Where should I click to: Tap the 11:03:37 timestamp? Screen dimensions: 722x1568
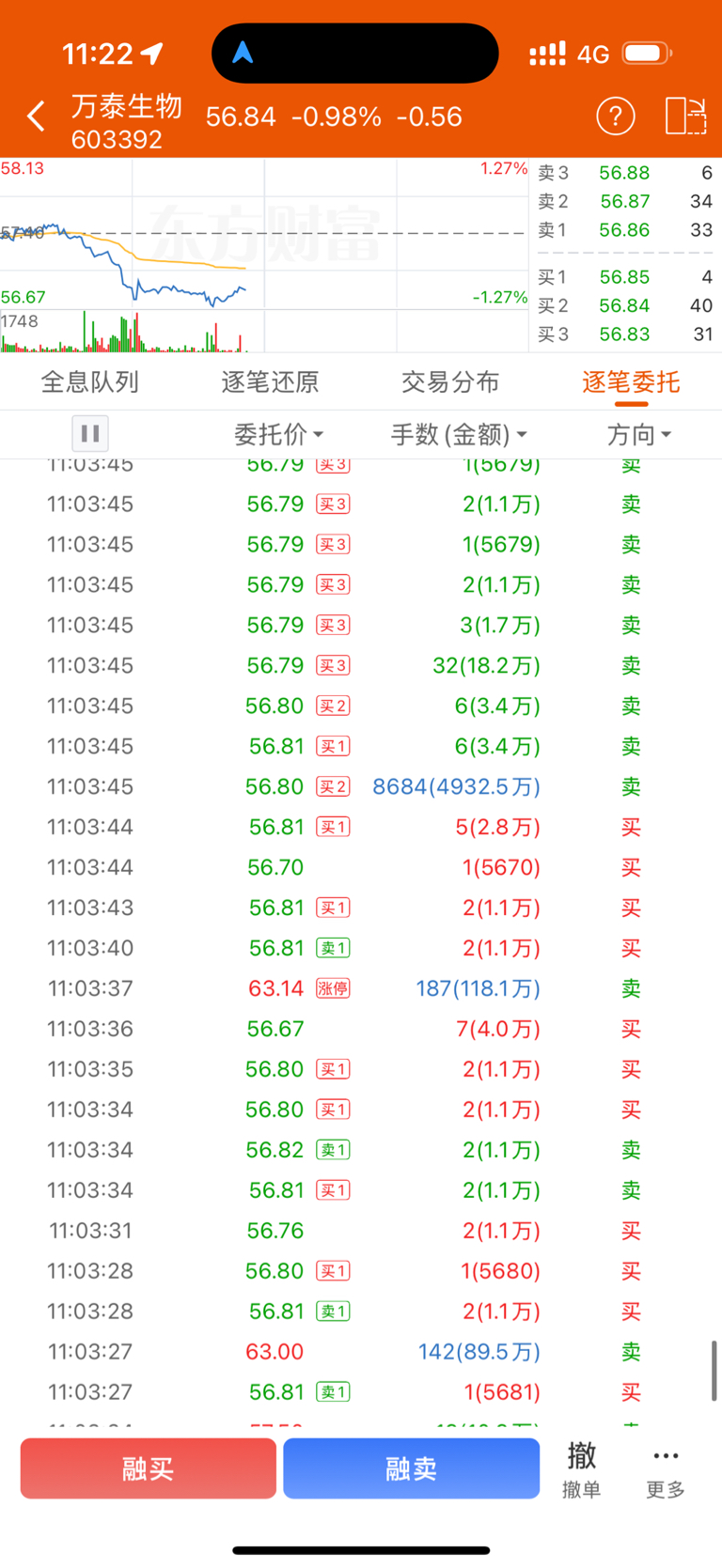[90, 988]
